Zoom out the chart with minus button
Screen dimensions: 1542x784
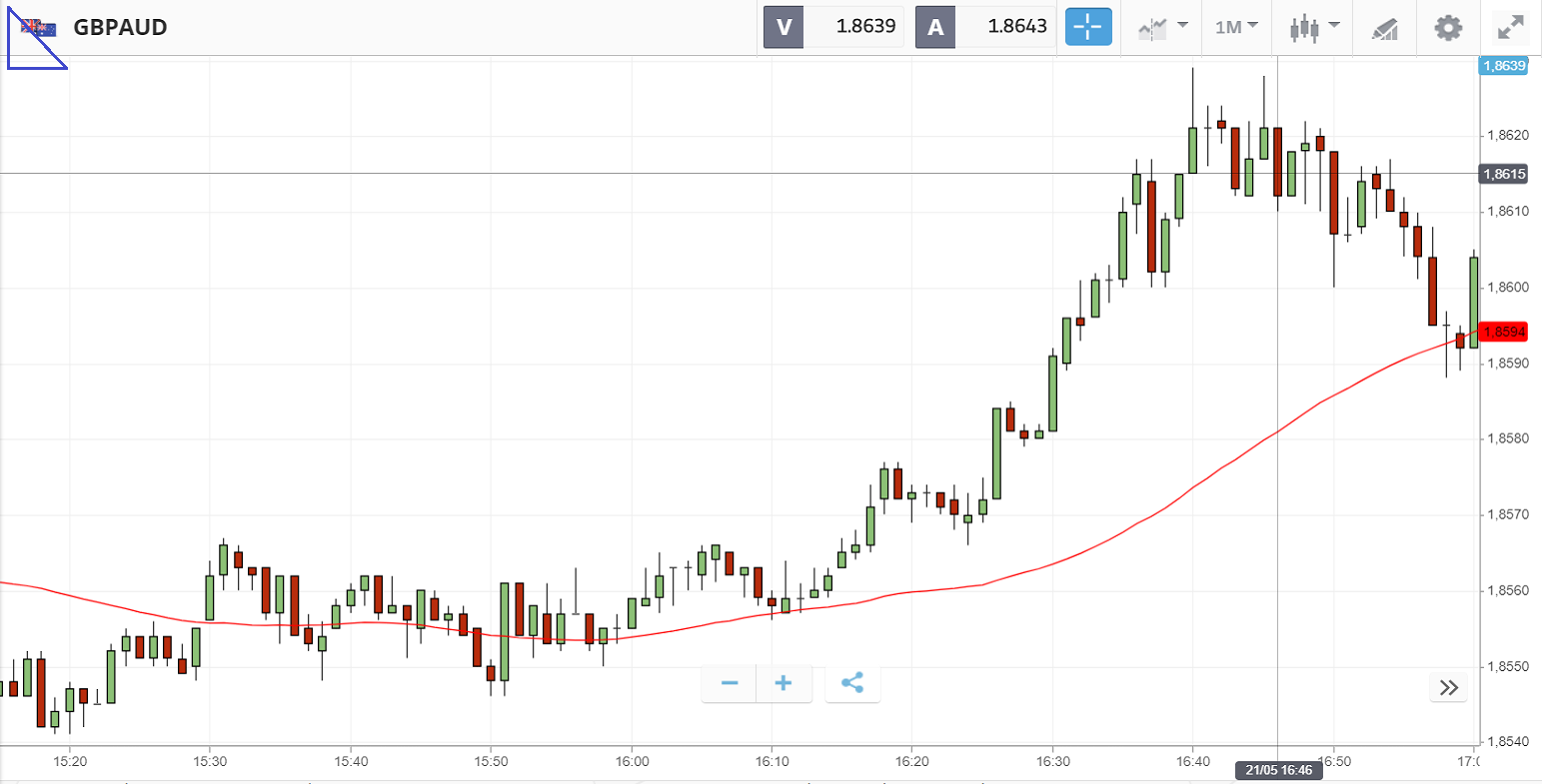730,684
